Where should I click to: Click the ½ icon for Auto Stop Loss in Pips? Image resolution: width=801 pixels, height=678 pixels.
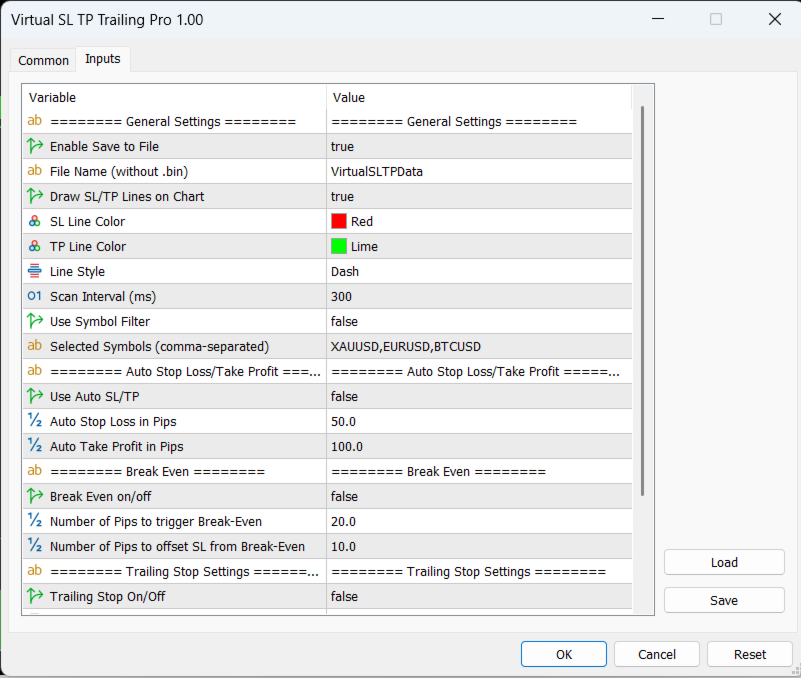[x=35, y=421]
